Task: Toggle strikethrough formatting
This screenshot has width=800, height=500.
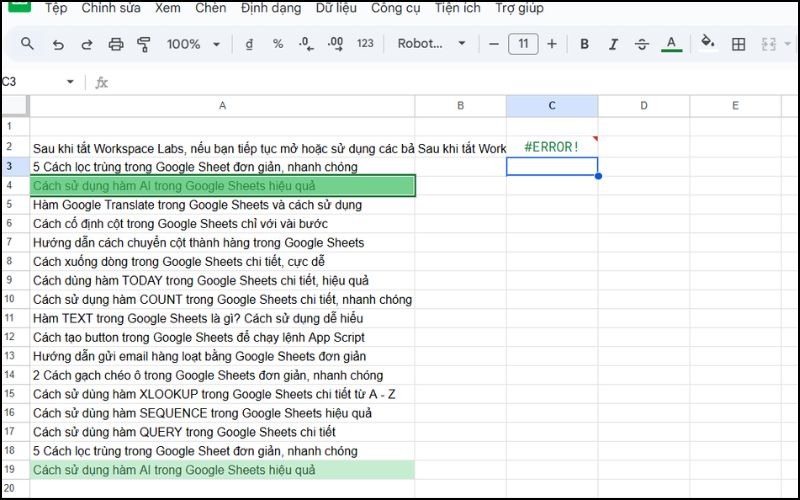Action: click(642, 44)
